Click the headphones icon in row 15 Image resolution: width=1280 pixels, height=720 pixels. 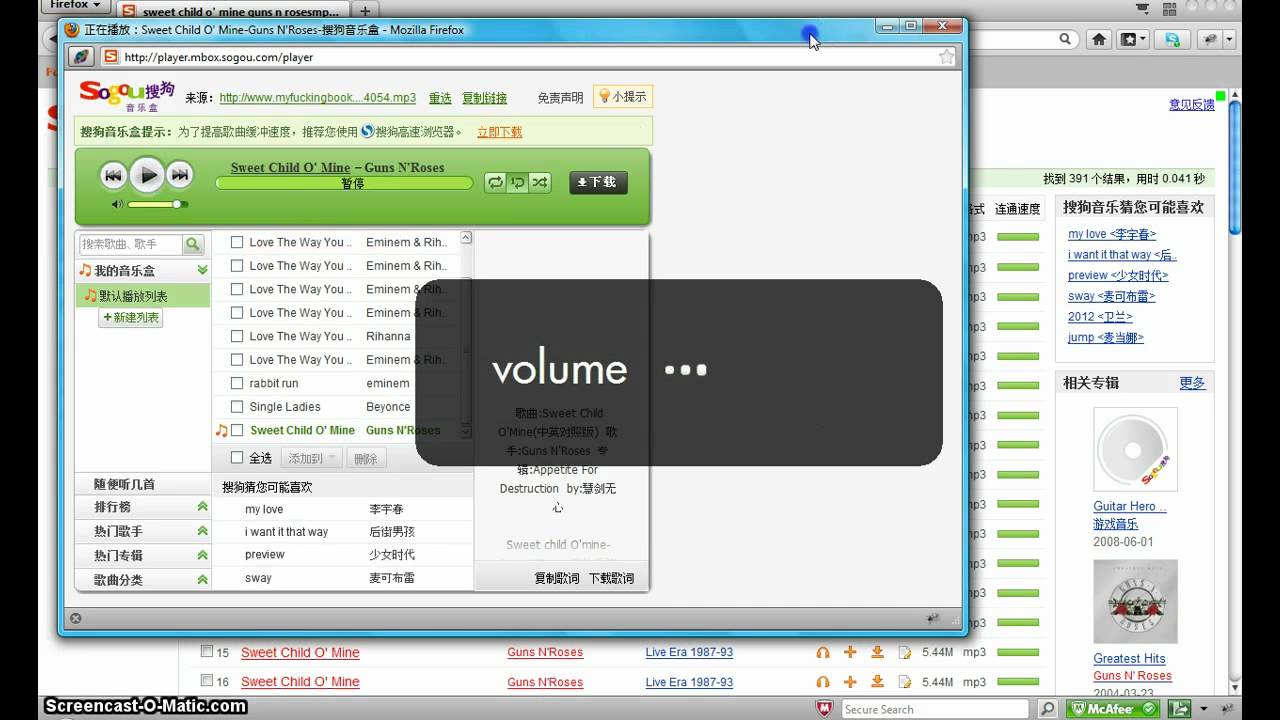[823, 652]
